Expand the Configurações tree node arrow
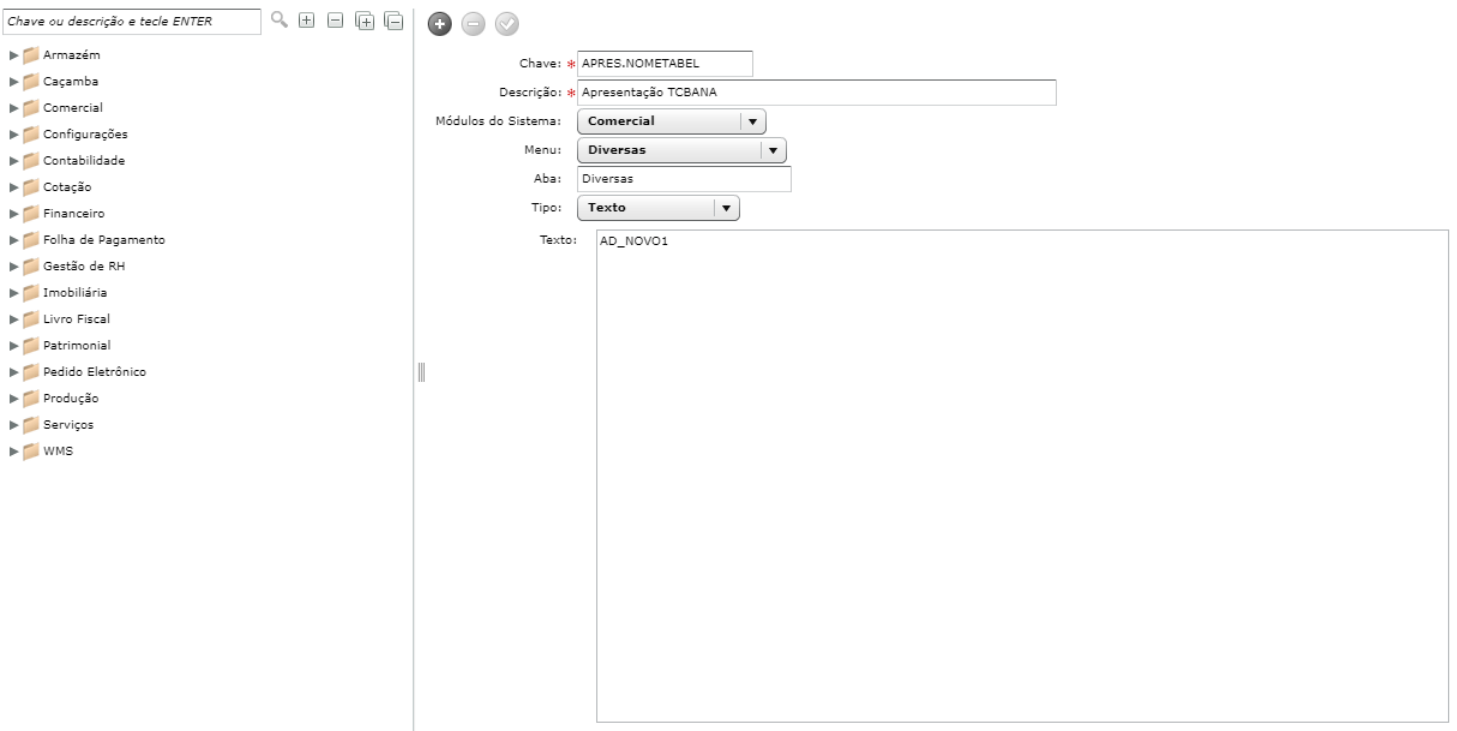This screenshot has width=1457, height=731. pos(13,135)
